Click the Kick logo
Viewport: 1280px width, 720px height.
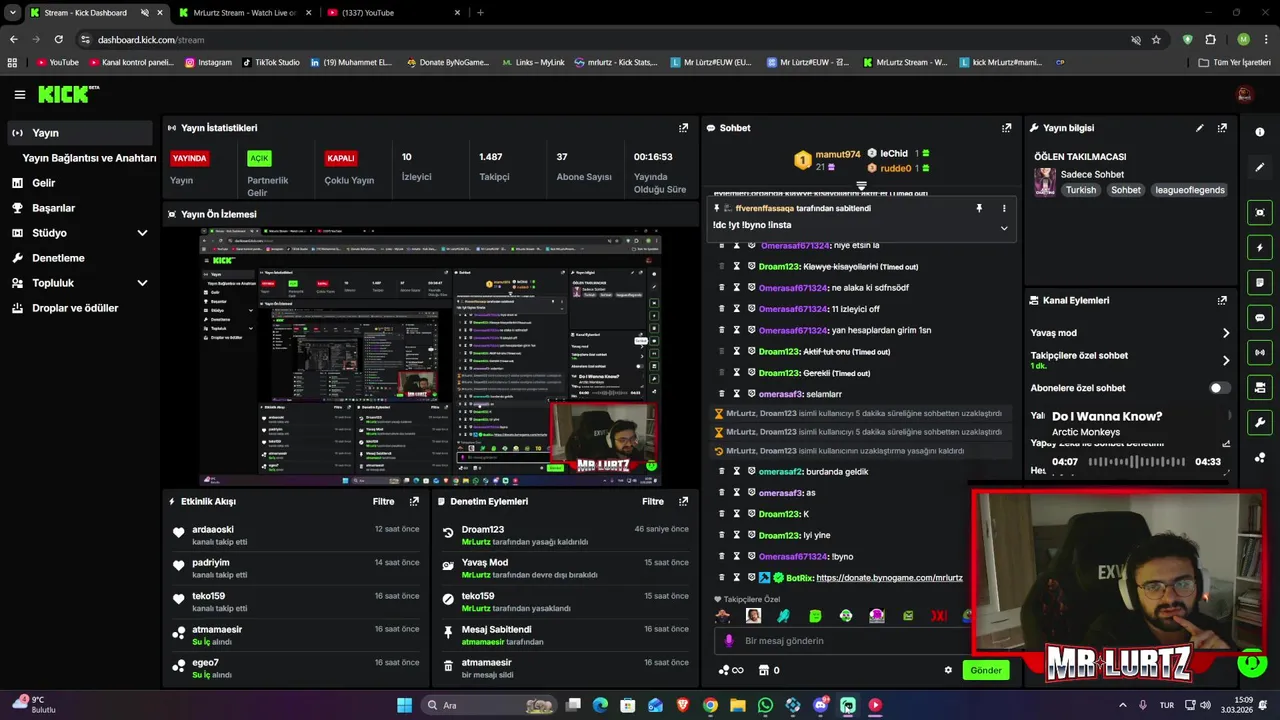(68, 94)
